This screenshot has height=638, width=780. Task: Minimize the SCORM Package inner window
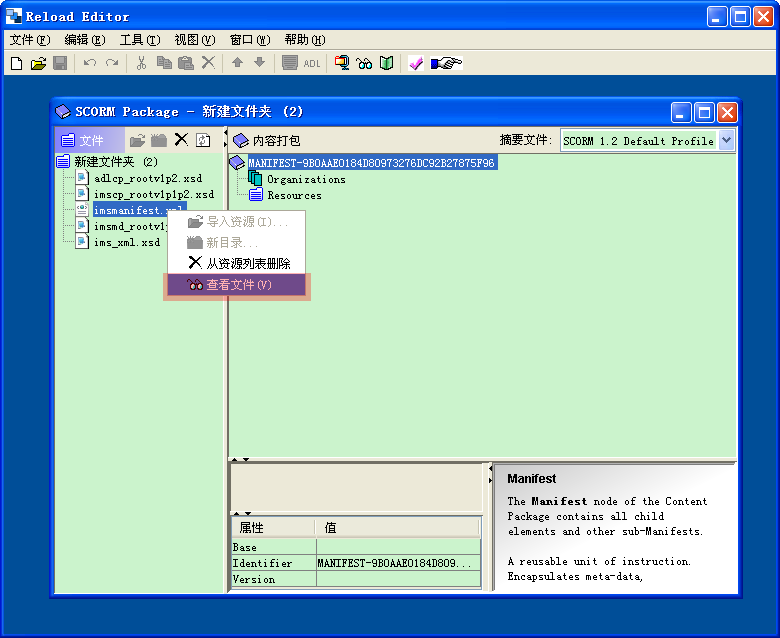coord(681,112)
